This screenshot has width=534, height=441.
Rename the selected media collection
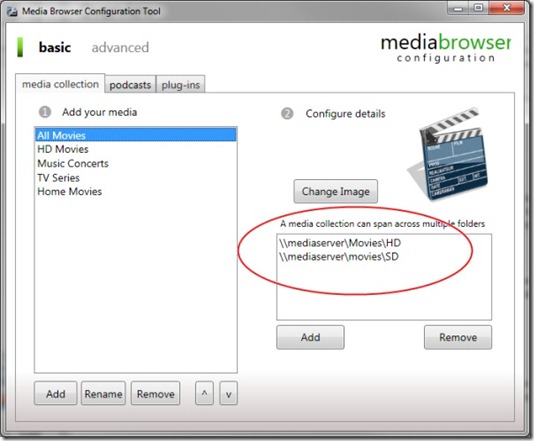click(x=103, y=394)
